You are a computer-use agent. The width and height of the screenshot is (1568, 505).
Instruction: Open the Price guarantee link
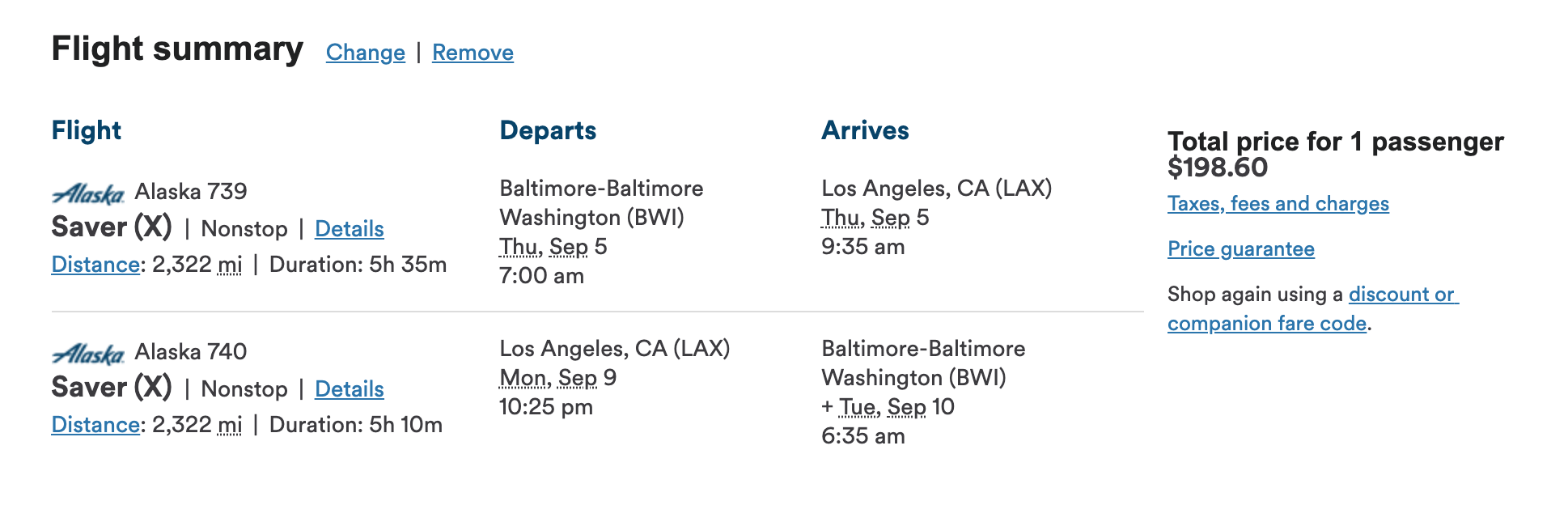1241,249
